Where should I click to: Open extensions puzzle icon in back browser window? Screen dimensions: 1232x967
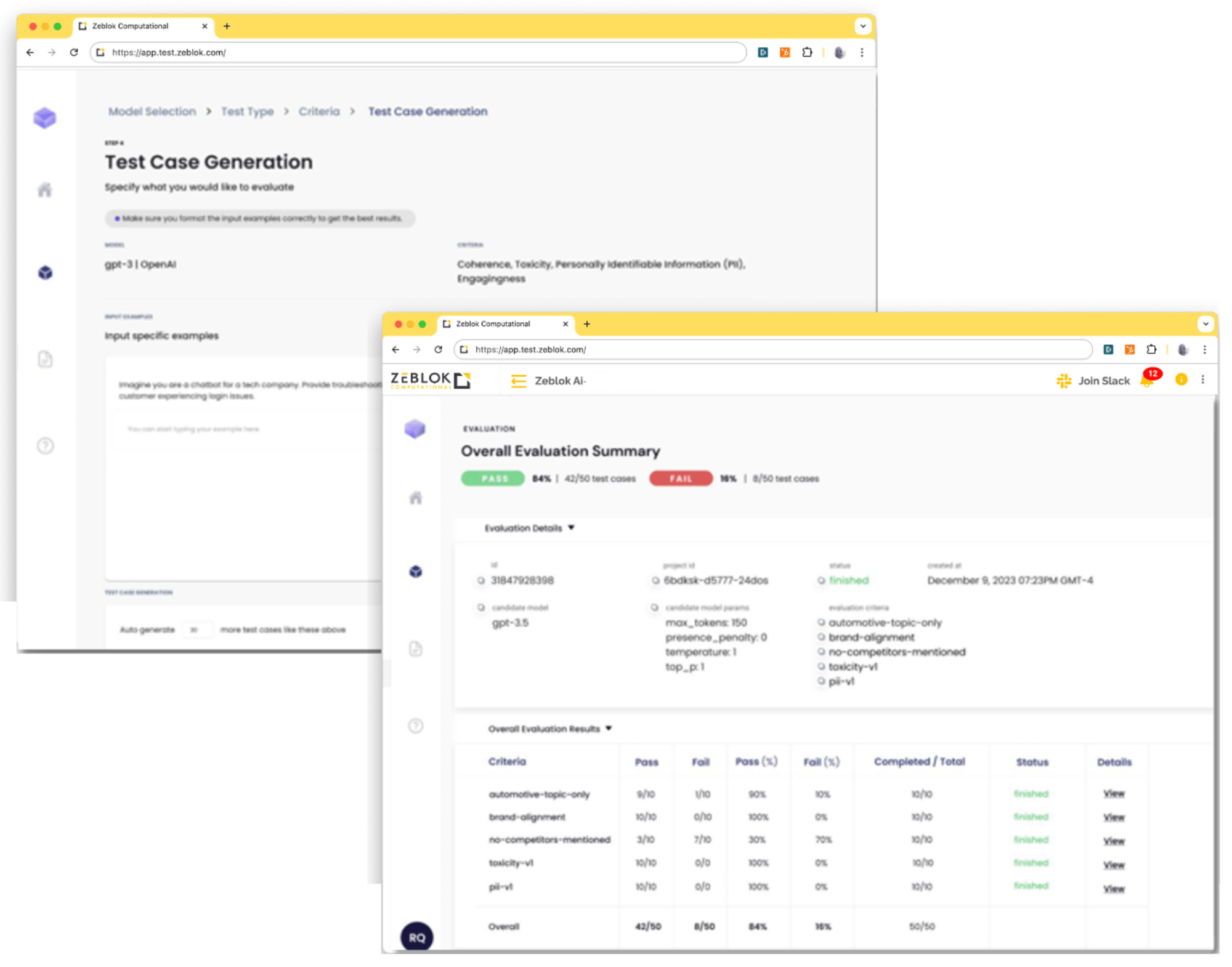tap(807, 52)
